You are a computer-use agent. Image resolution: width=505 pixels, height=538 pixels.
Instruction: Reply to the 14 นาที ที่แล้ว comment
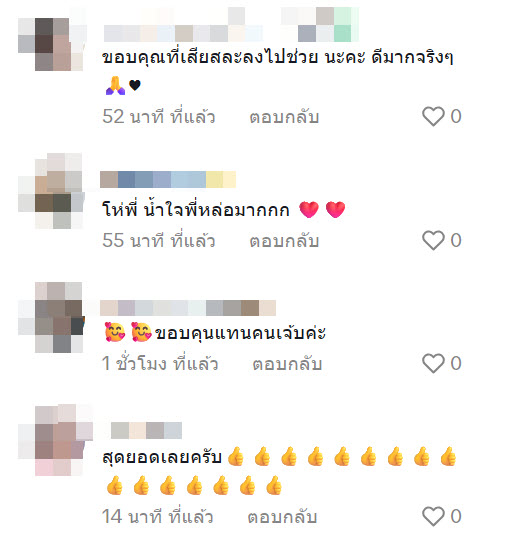282,517
